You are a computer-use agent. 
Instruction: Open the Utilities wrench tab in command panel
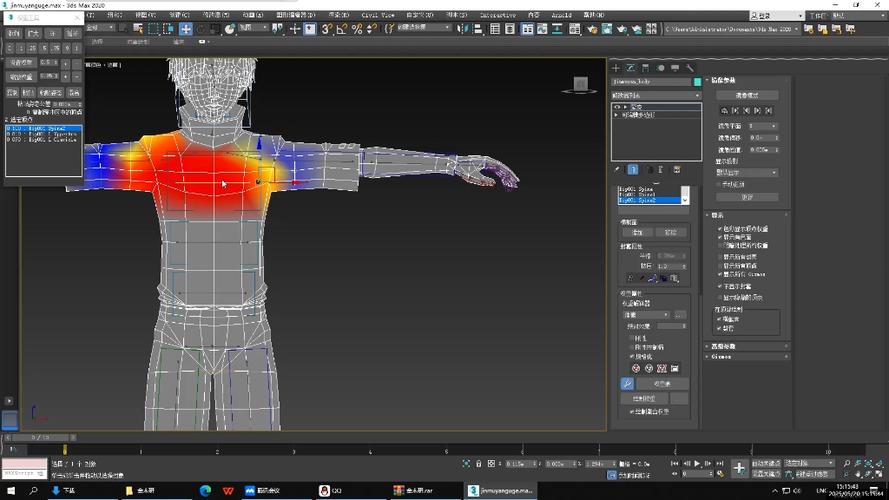(x=690, y=68)
